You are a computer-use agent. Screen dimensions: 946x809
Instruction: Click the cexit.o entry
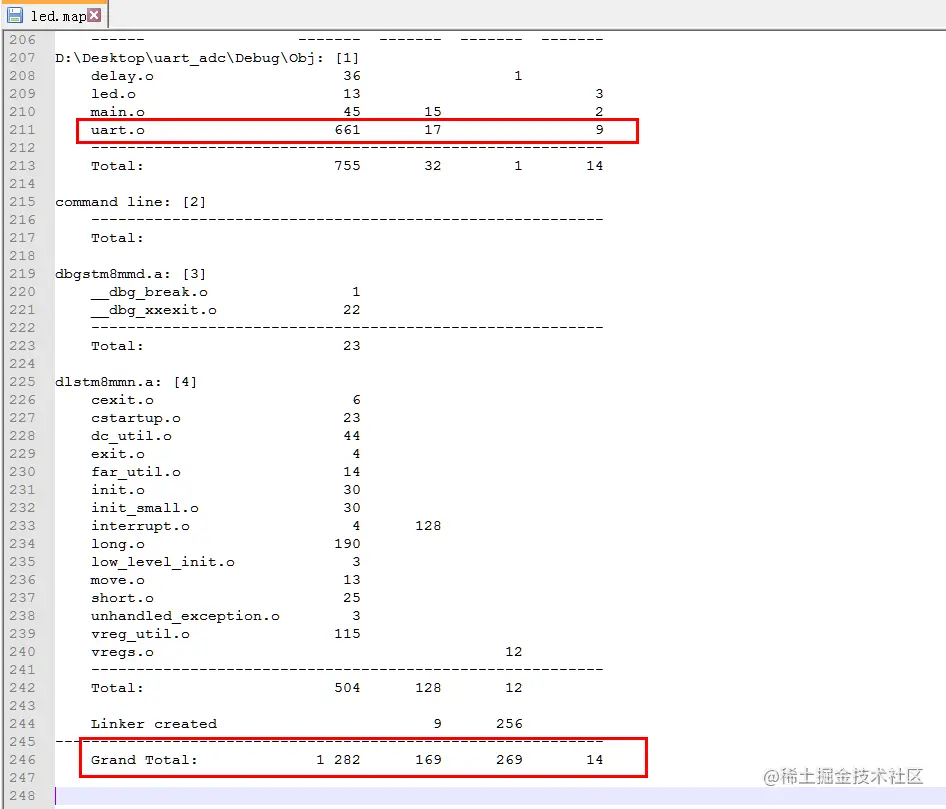(x=122, y=400)
